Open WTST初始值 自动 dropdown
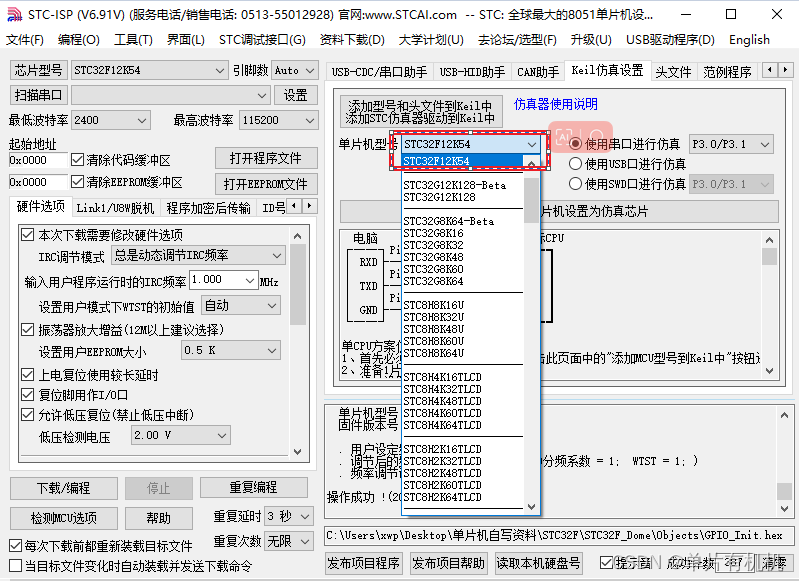Screen dimensions: 799x581 pyautogui.click(x=241, y=305)
